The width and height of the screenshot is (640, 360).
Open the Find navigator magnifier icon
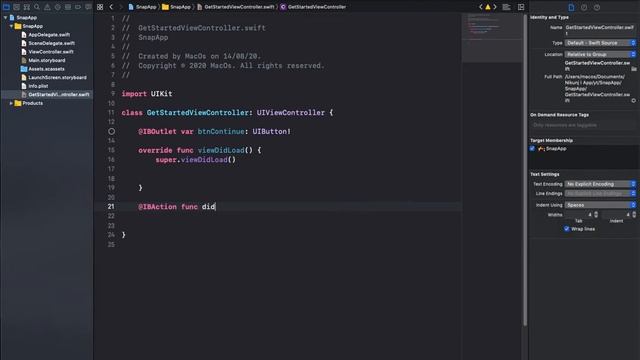(37, 7)
